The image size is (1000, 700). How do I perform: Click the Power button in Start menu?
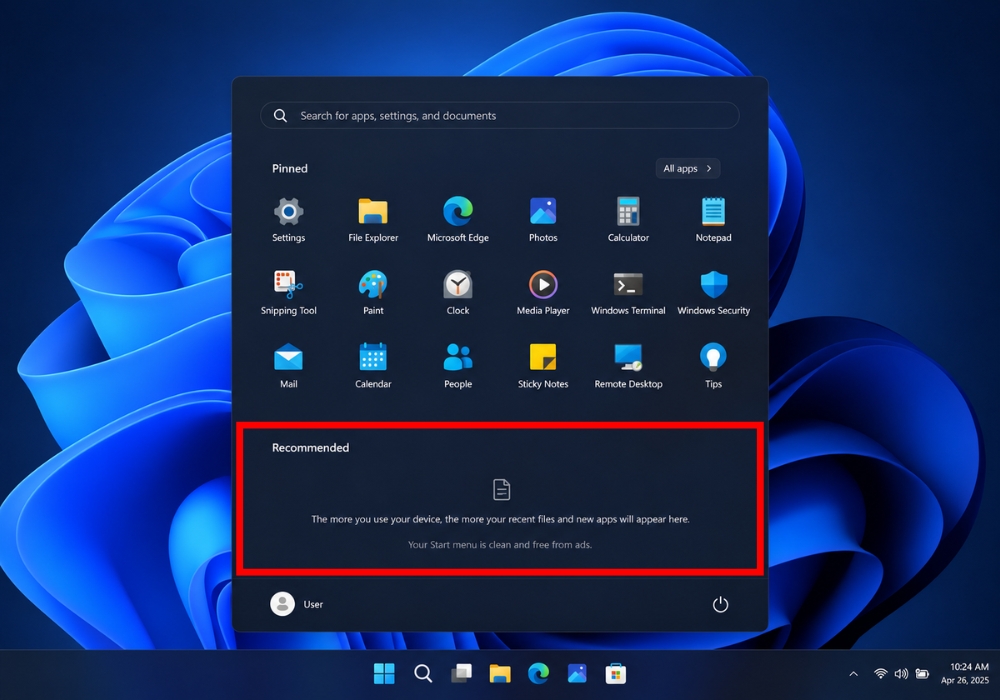click(720, 604)
